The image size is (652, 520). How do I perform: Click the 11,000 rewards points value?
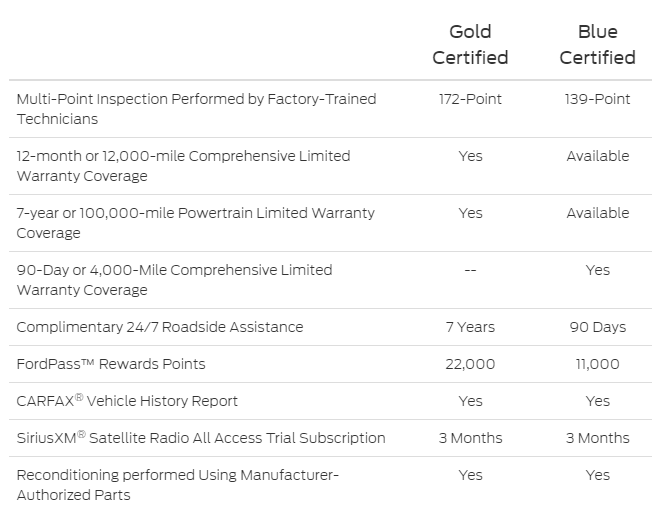click(598, 364)
